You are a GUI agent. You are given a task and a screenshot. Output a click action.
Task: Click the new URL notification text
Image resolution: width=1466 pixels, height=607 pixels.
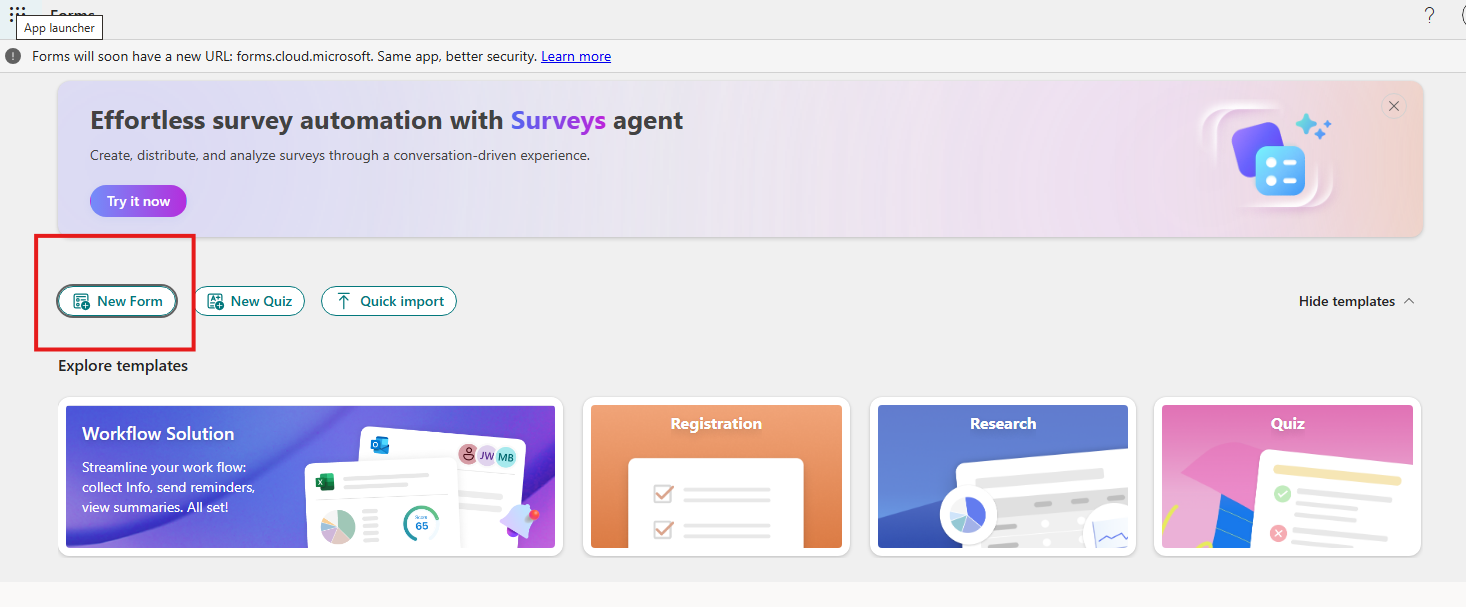tap(285, 57)
